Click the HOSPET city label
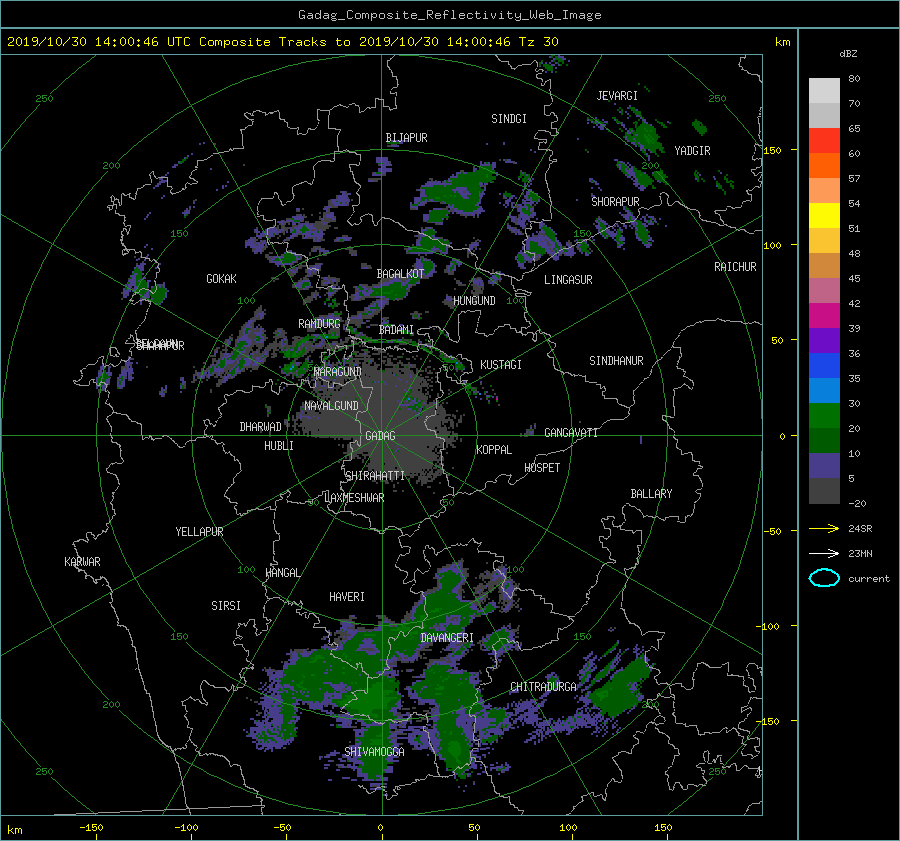Viewport: 900px width, 841px height. pyautogui.click(x=542, y=468)
